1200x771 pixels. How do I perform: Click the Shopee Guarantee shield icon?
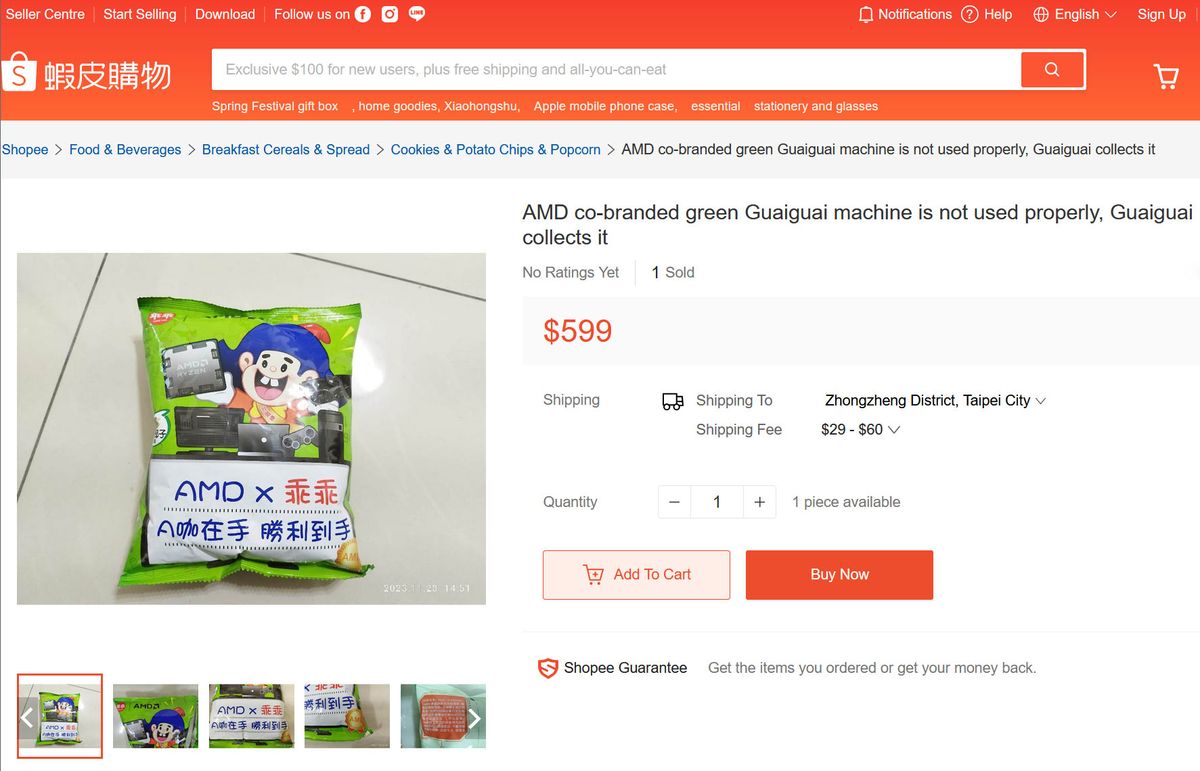click(546, 667)
